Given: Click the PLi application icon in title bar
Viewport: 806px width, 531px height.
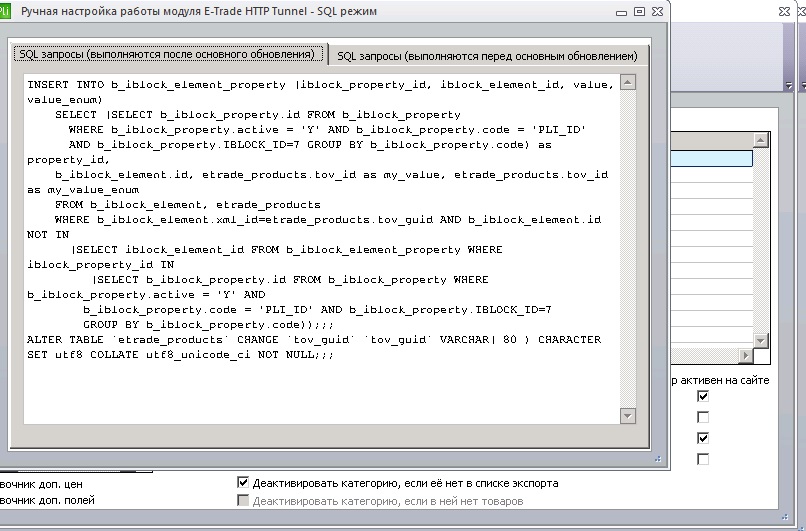Looking at the screenshot, I should (5, 11).
